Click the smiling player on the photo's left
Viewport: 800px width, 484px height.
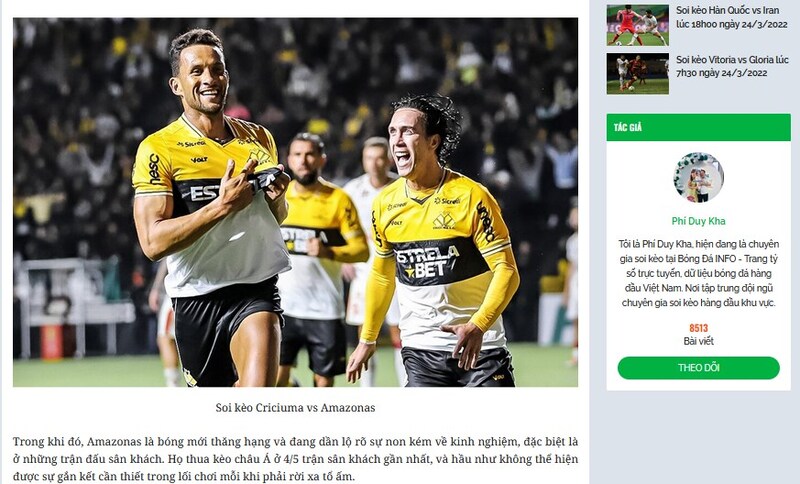[210, 209]
